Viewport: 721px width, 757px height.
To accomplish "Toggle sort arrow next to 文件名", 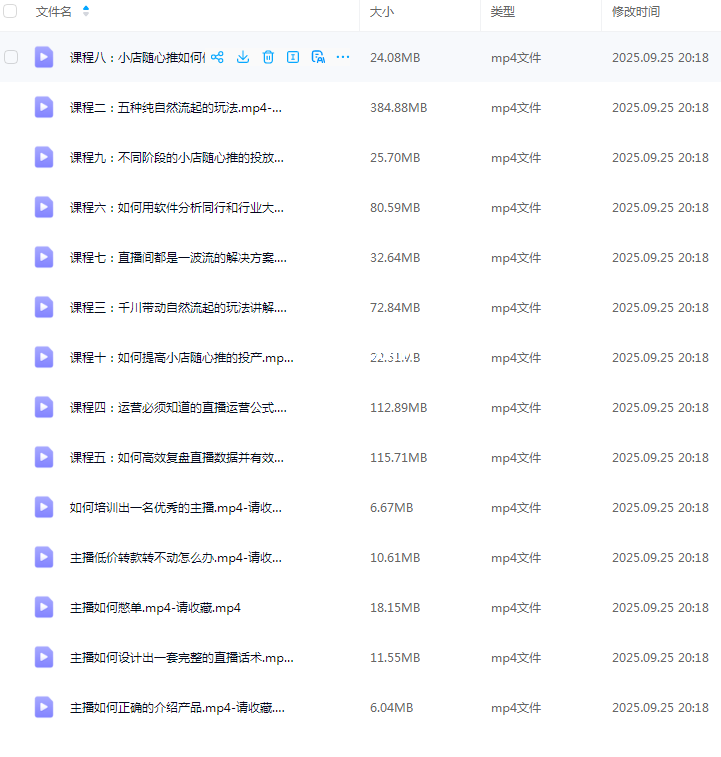I will [x=85, y=12].
